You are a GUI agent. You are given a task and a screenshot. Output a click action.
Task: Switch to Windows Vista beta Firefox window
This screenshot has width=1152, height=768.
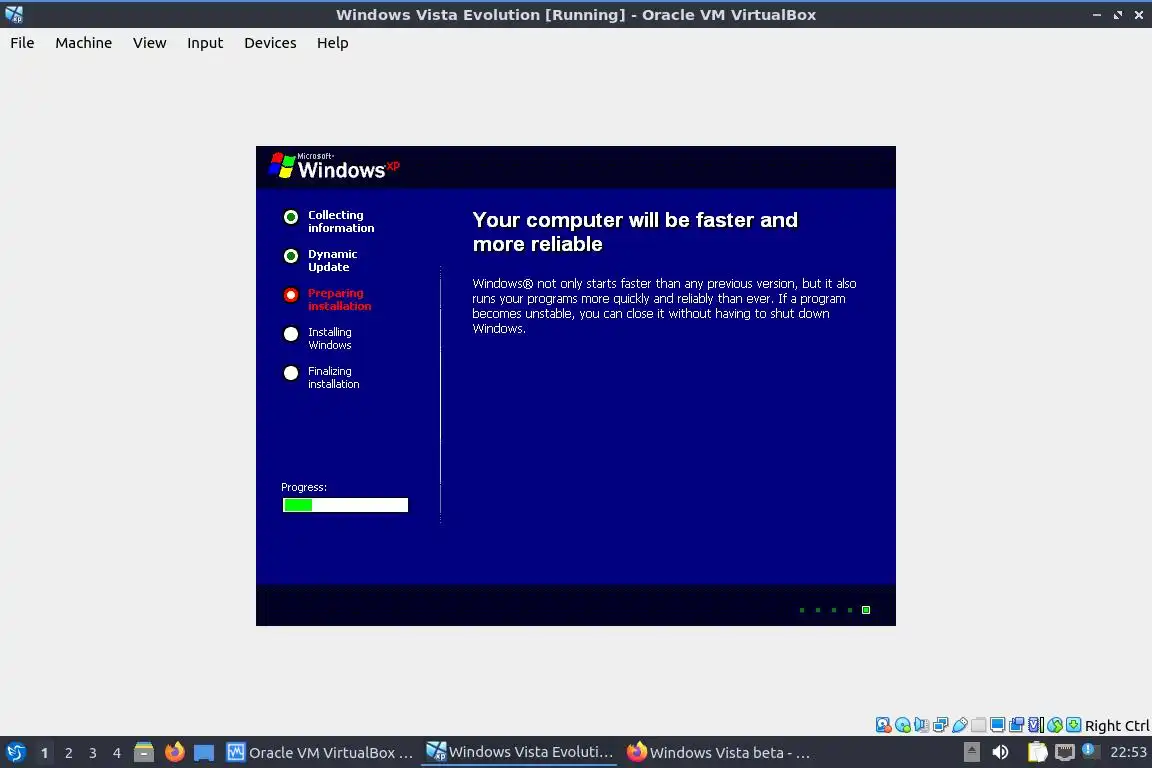pos(719,753)
